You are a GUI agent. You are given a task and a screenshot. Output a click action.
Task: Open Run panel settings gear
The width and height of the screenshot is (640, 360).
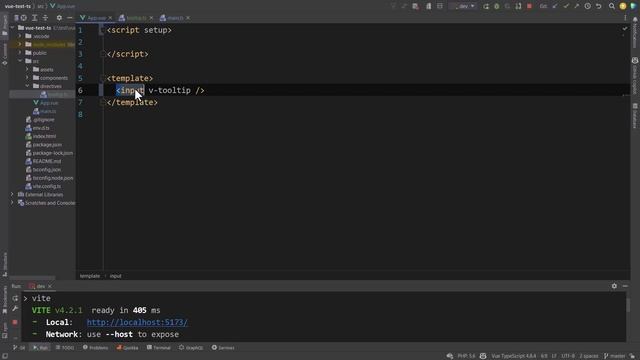pos(614,286)
